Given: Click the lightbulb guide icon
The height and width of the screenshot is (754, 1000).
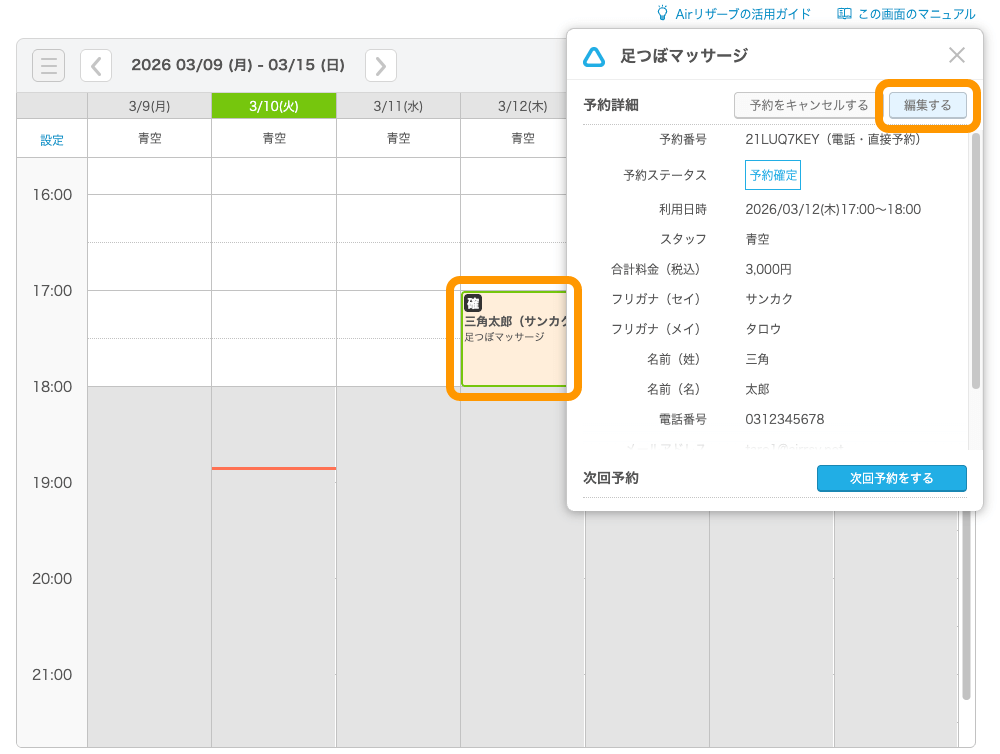Looking at the screenshot, I should (662, 13).
